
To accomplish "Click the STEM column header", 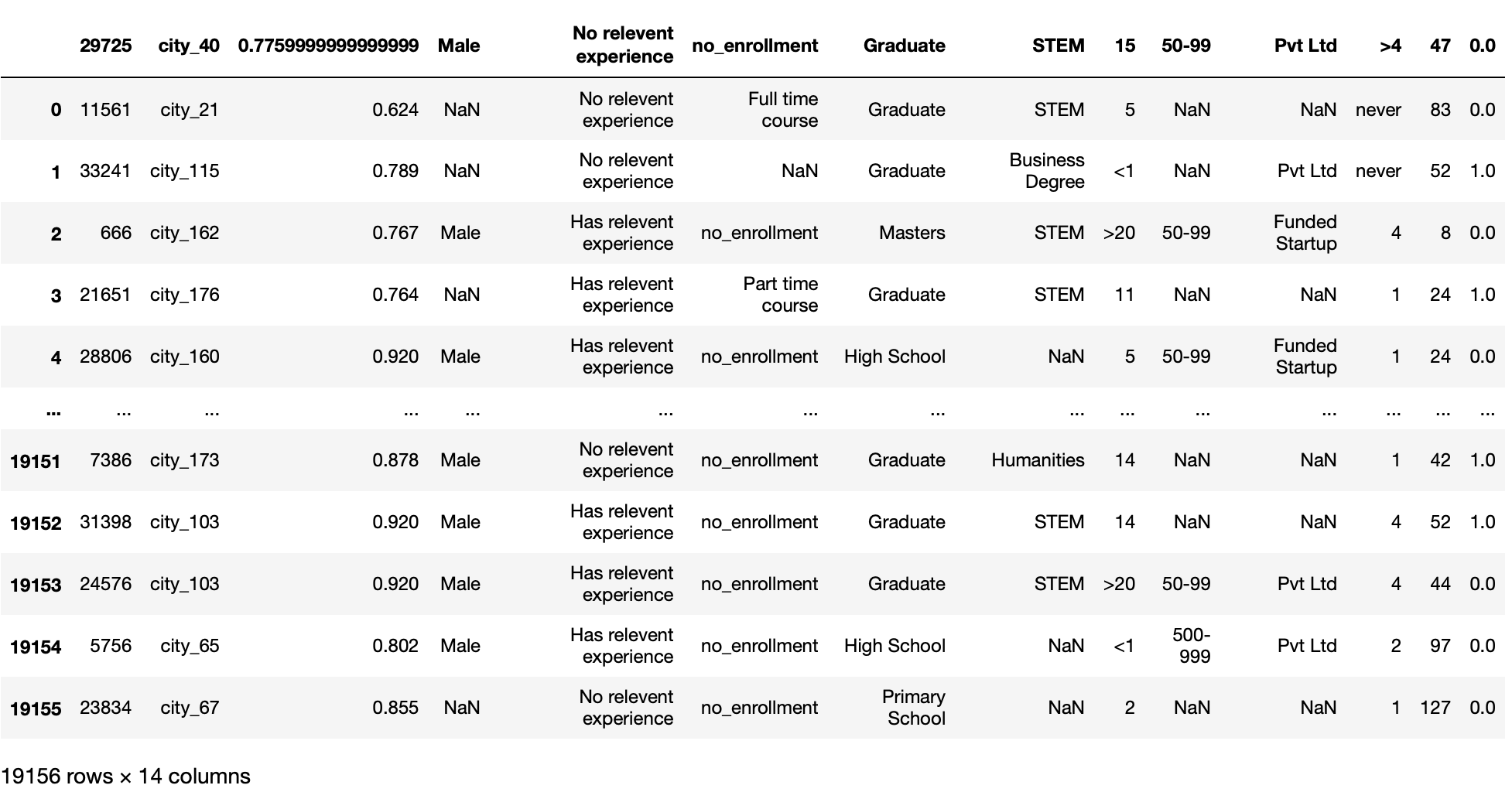I will tap(1058, 46).
